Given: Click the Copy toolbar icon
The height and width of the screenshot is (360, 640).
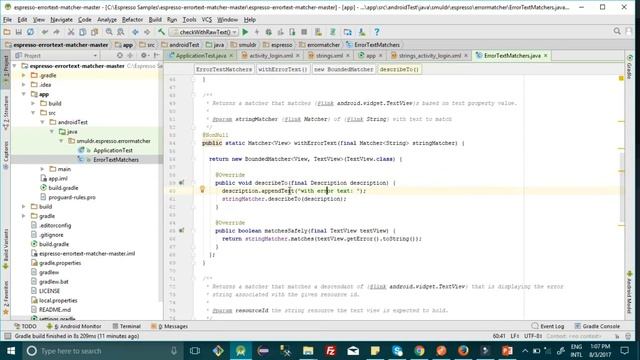Looking at the screenshot, I should [x=82, y=32].
